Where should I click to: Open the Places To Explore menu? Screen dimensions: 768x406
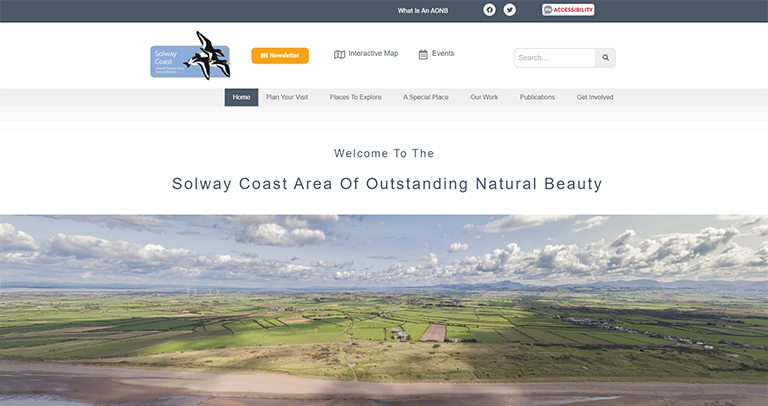pos(355,97)
